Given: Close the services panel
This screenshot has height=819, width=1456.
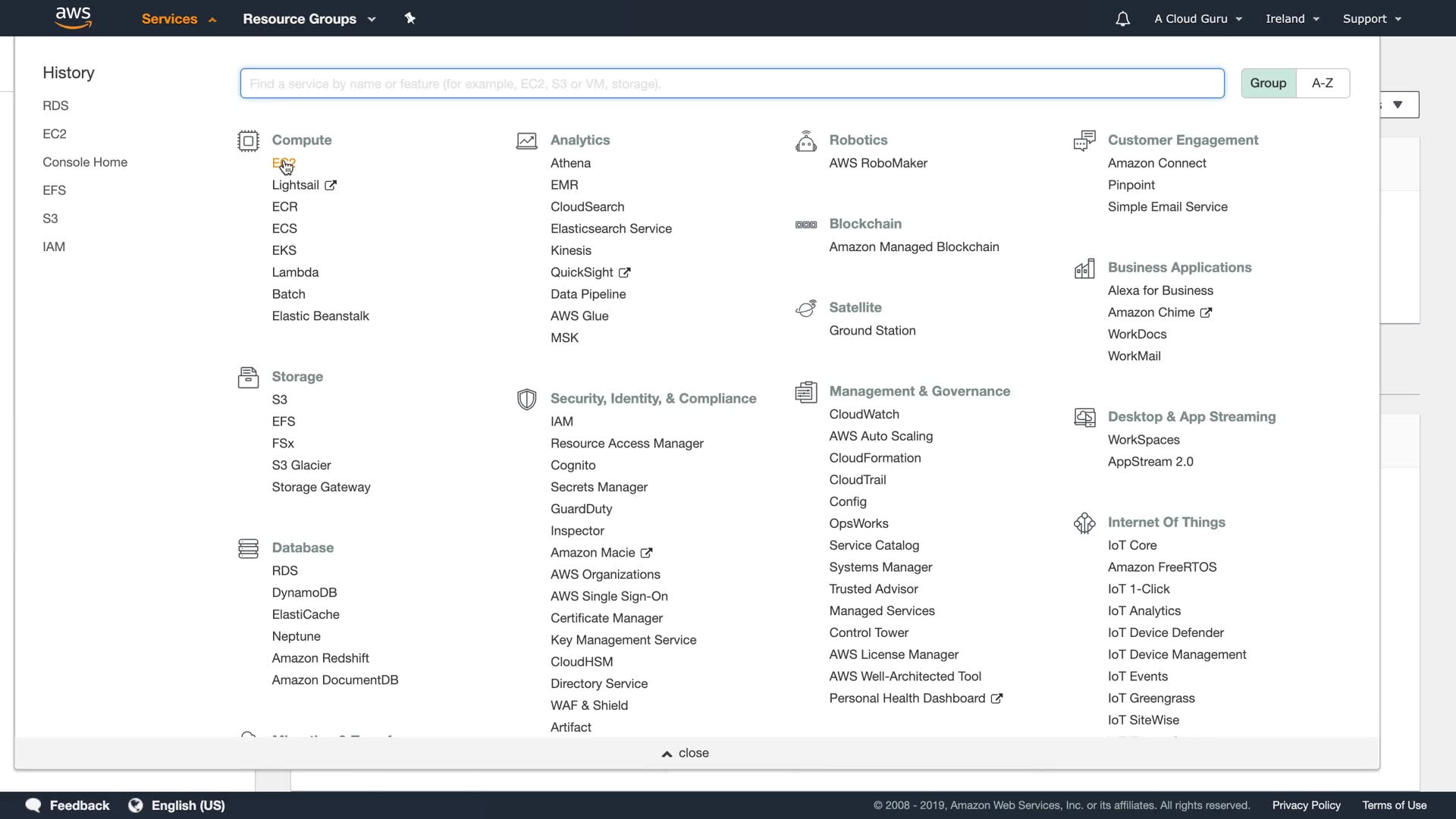Looking at the screenshot, I should tap(685, 753).
